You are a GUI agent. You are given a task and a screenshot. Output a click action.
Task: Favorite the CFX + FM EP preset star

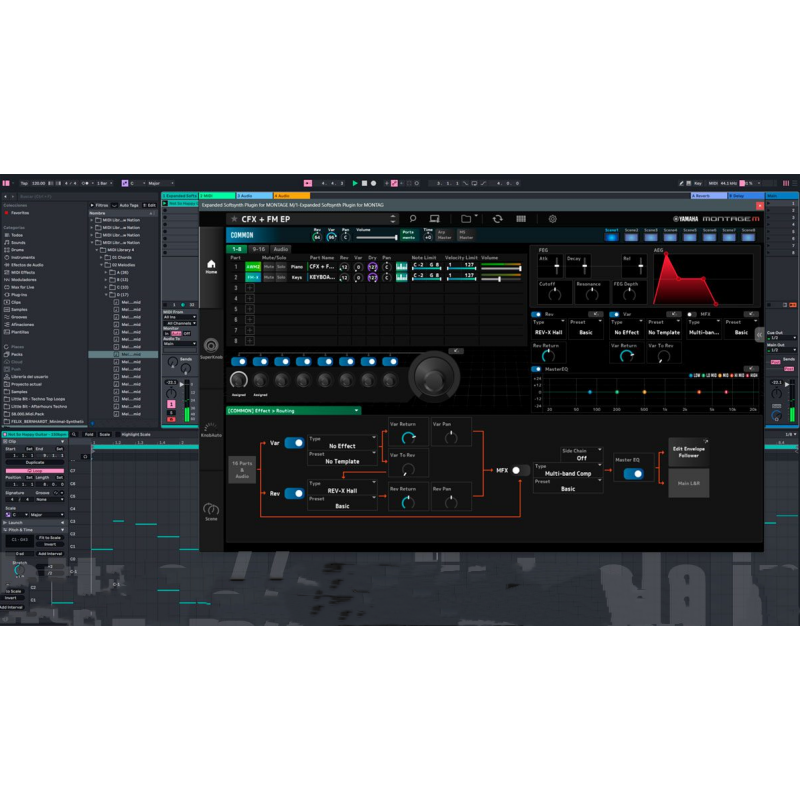(234, 219)
